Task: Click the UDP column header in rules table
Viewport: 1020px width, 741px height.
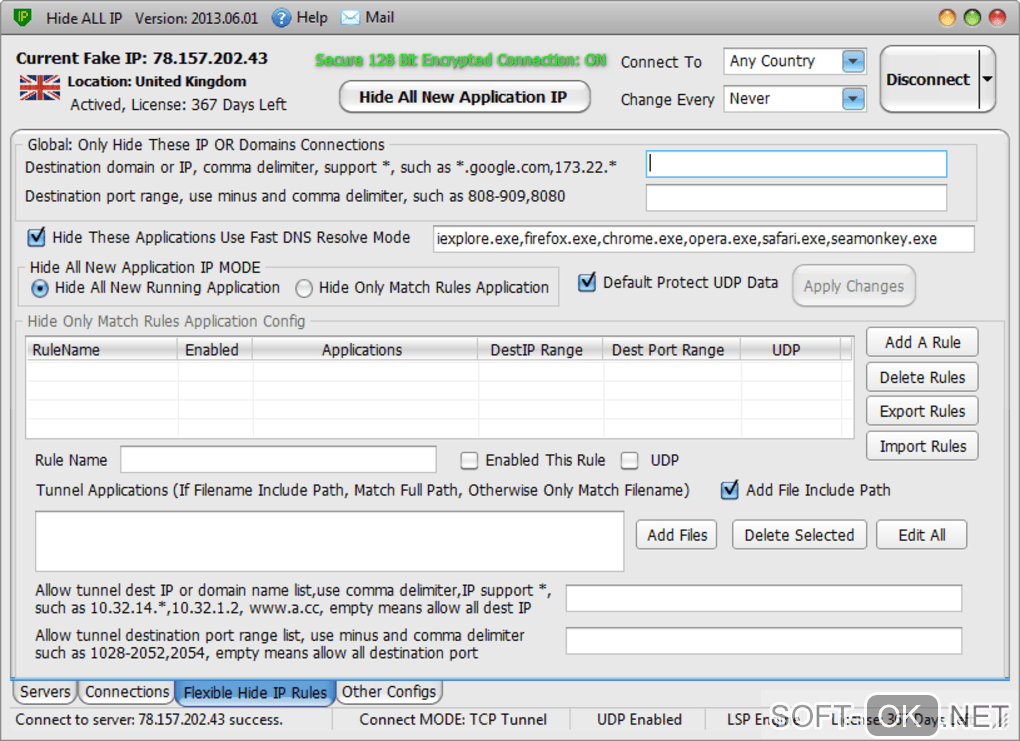Action: [790, 350]
